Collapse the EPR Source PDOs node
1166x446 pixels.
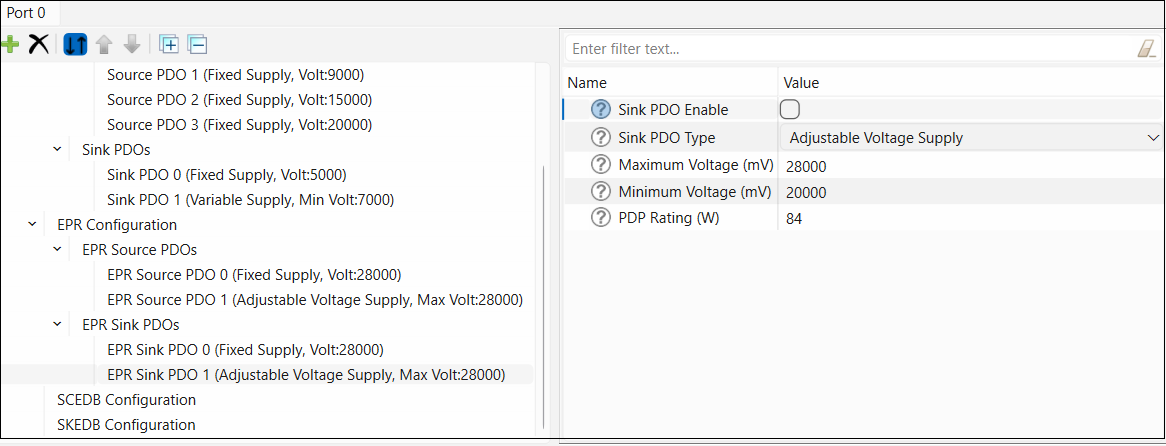[x=58, y=250]
